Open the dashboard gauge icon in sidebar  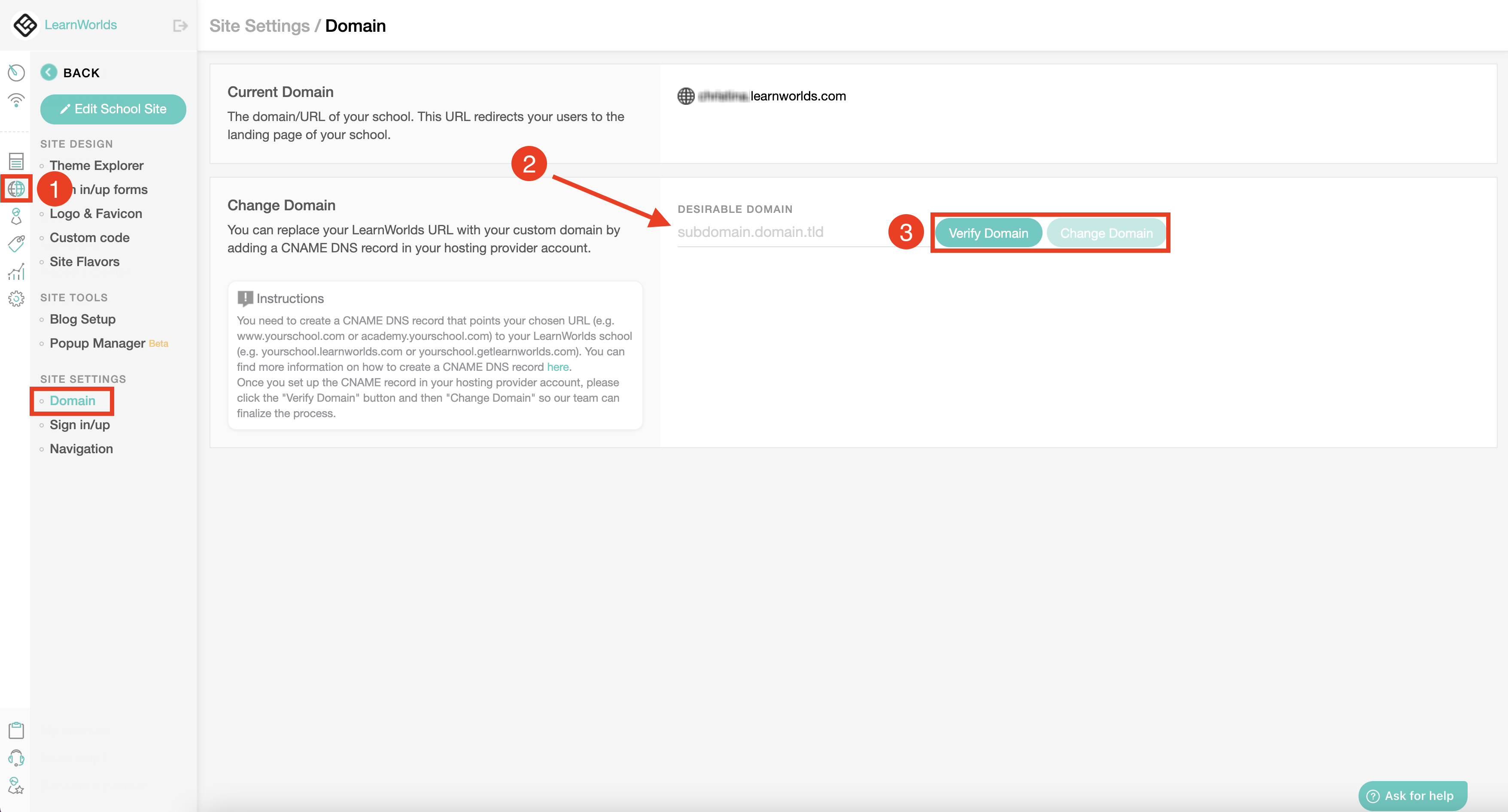(16, 73)
